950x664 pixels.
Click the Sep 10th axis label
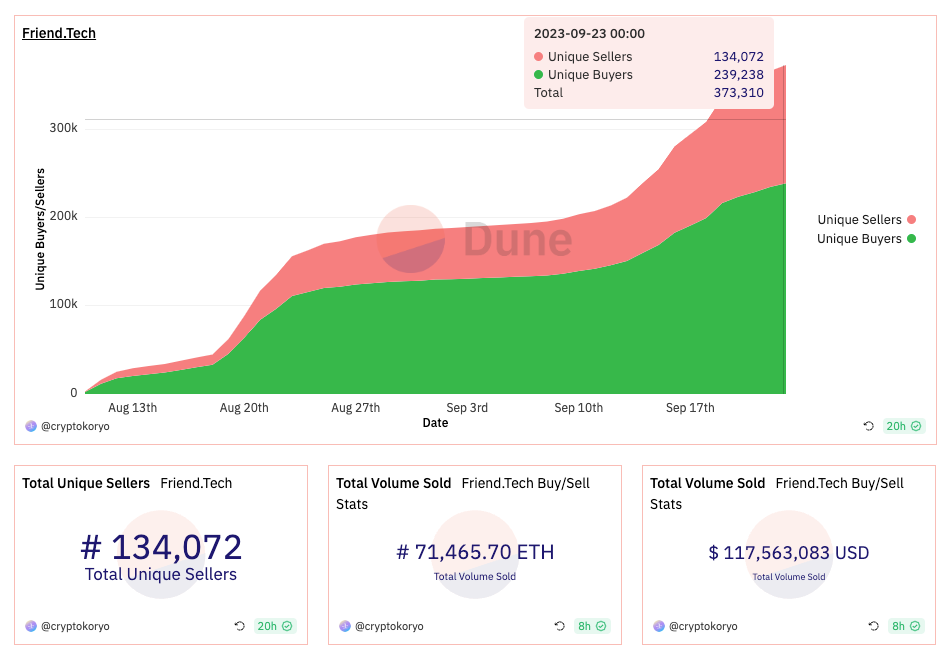(x=579, y=408)
